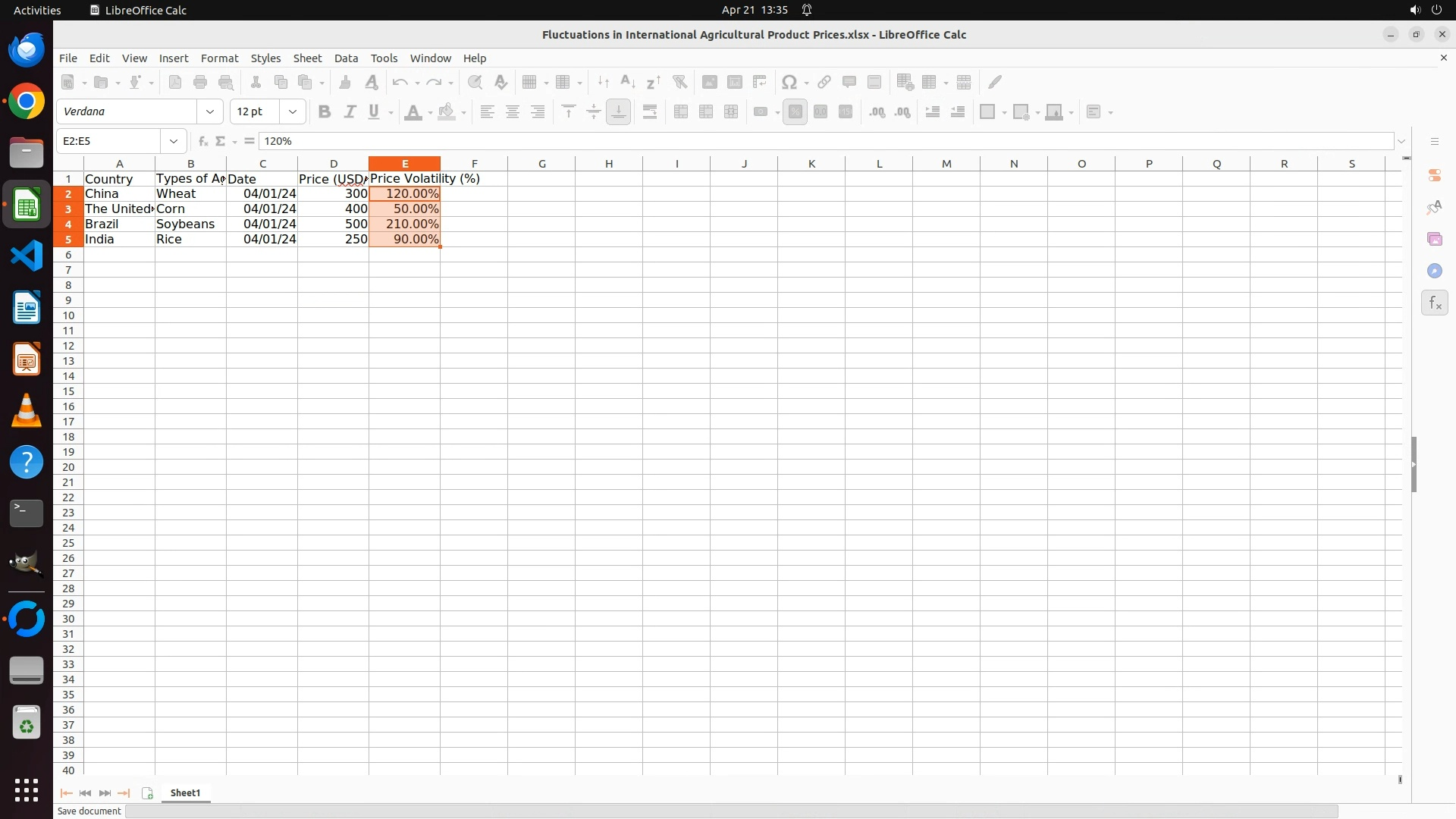The height and width of the screenshot is (819, 1456).
Task: Toggle Italic formatting
Action: 350,112
